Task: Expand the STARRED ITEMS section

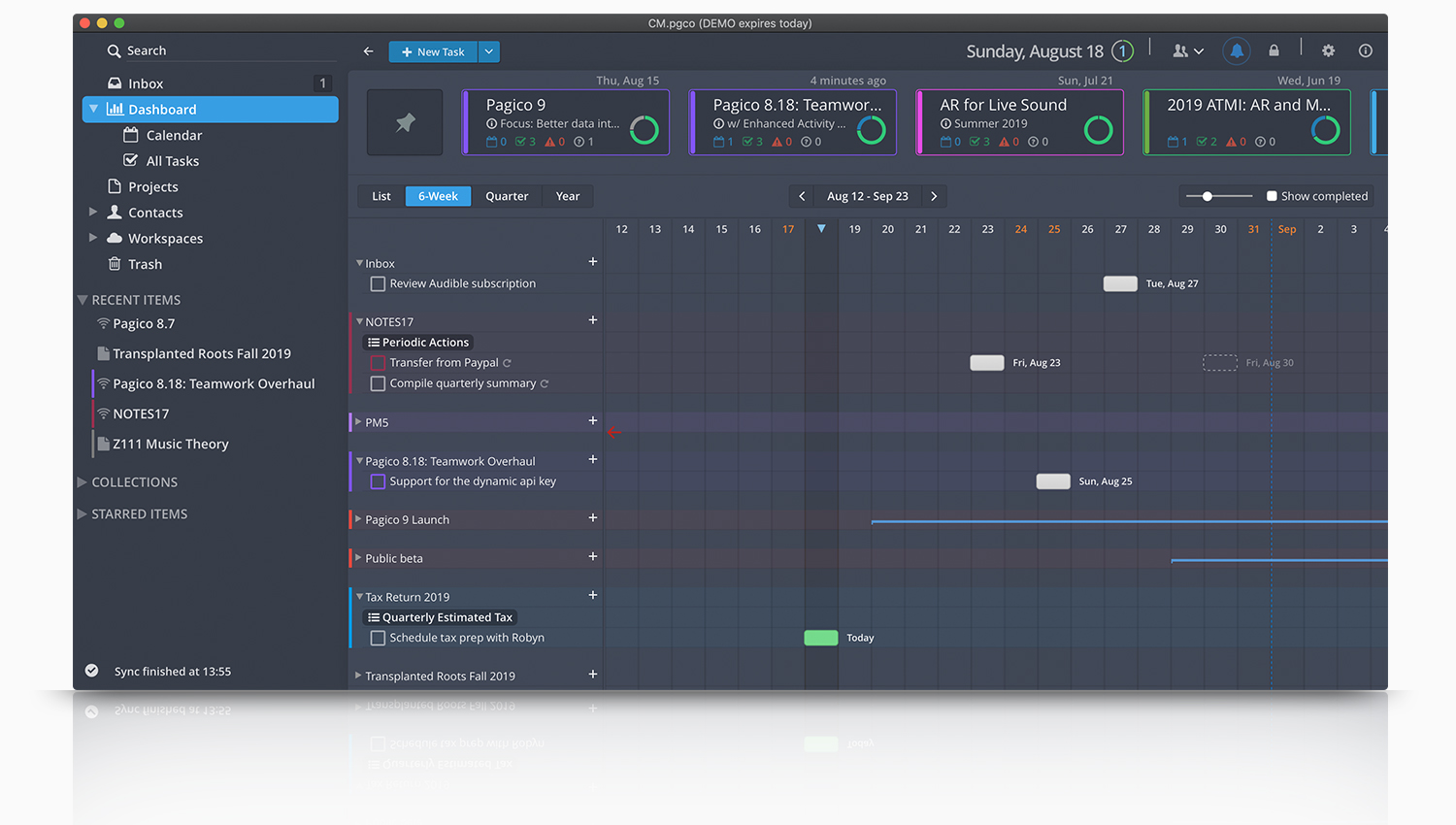Action: coord(83,513)
